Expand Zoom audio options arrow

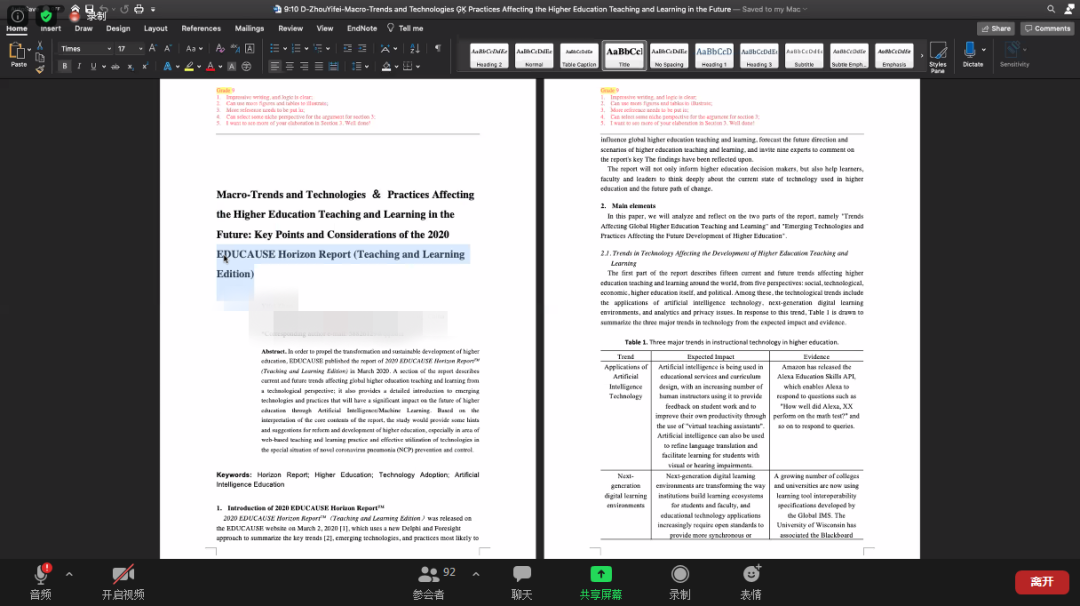click(69, 574)
